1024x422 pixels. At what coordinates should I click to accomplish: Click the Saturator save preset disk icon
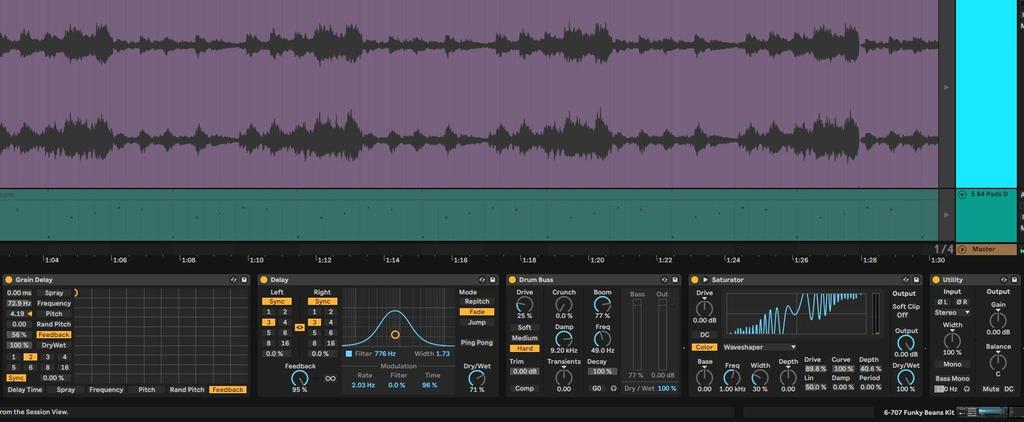point(917,280)
